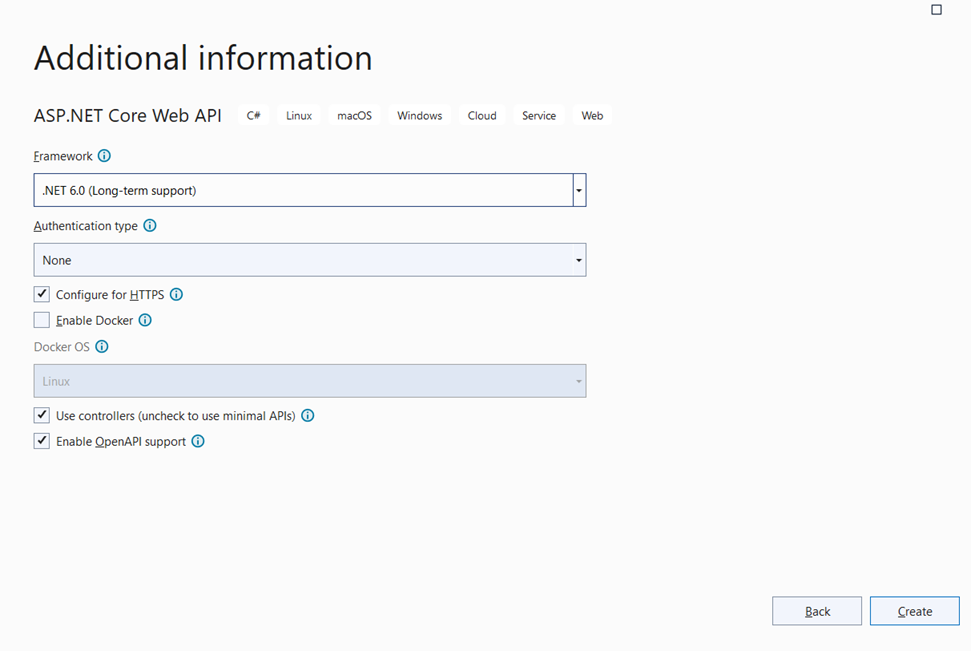Go back with the Back button
The width and height of the screenshot is (971, 657).
[816, 610]
